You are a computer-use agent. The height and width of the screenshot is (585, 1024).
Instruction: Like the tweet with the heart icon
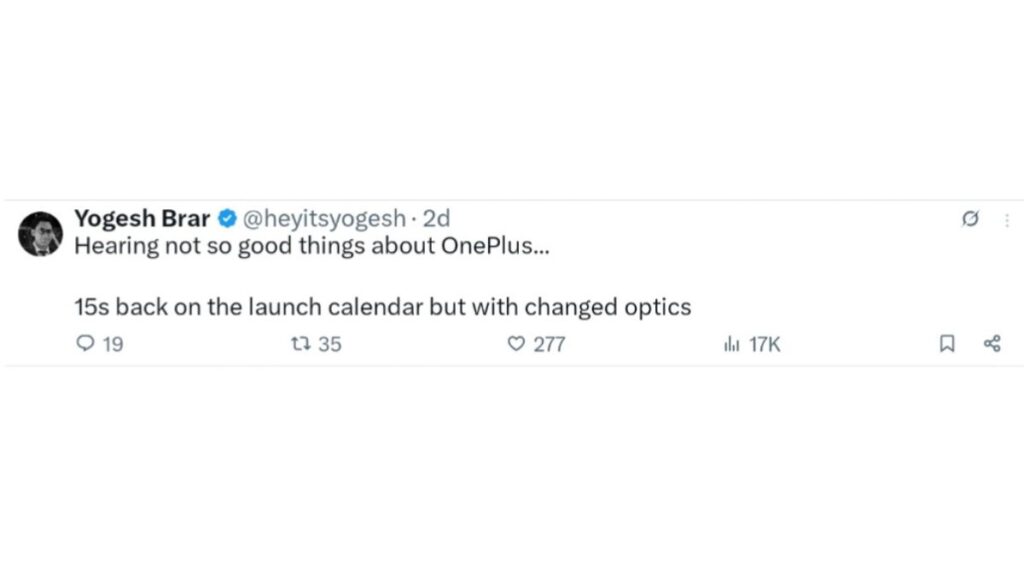coord(516,344)
